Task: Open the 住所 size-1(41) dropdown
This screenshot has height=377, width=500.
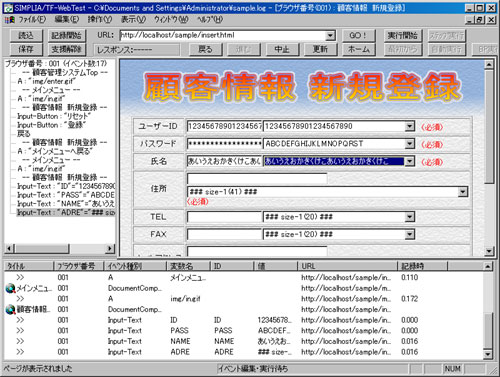Action: [x=463, y=192]
